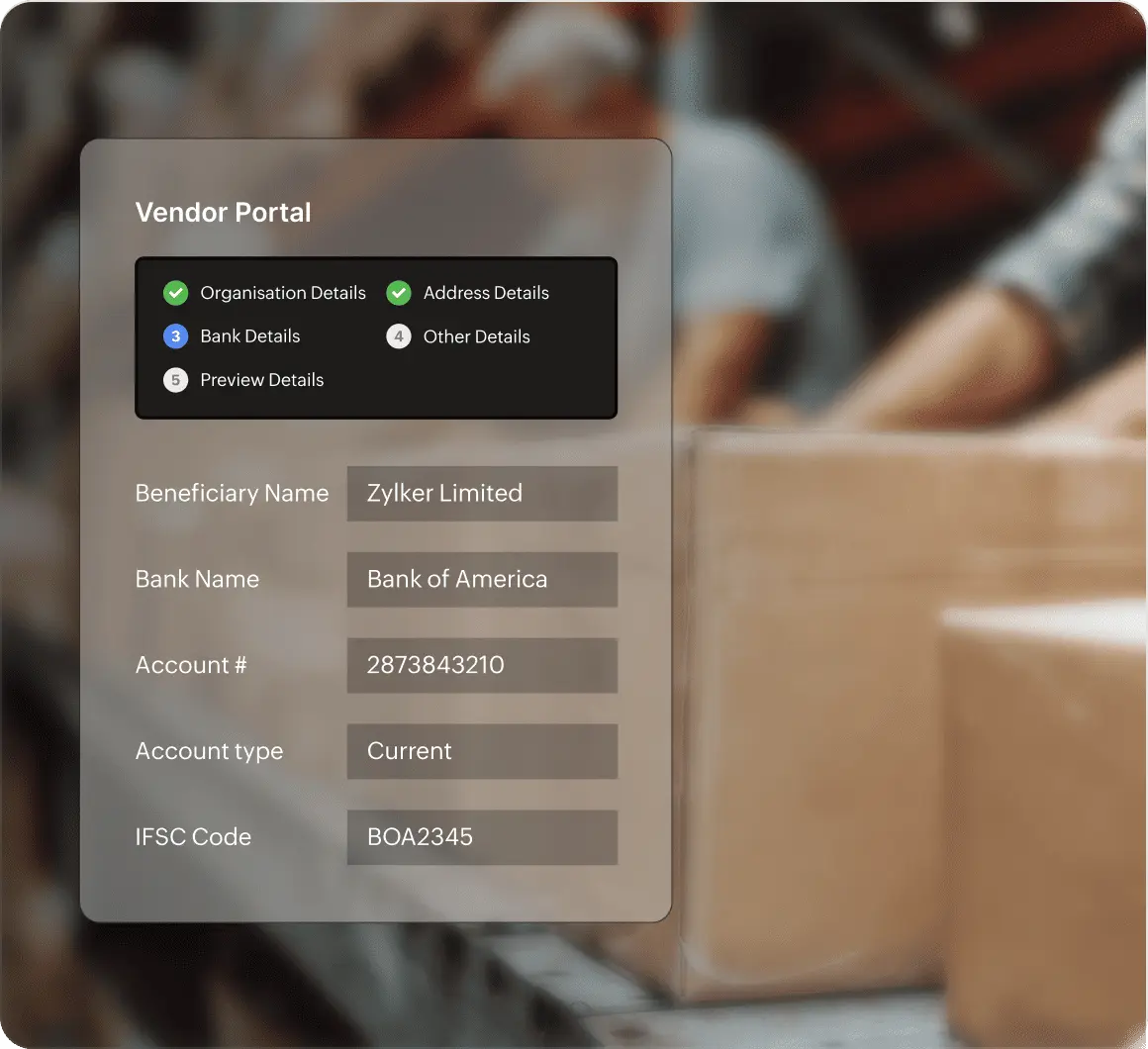
Task: Click the green check icon for Address Details
Action: pyautogui.click(x=399, y=293)
